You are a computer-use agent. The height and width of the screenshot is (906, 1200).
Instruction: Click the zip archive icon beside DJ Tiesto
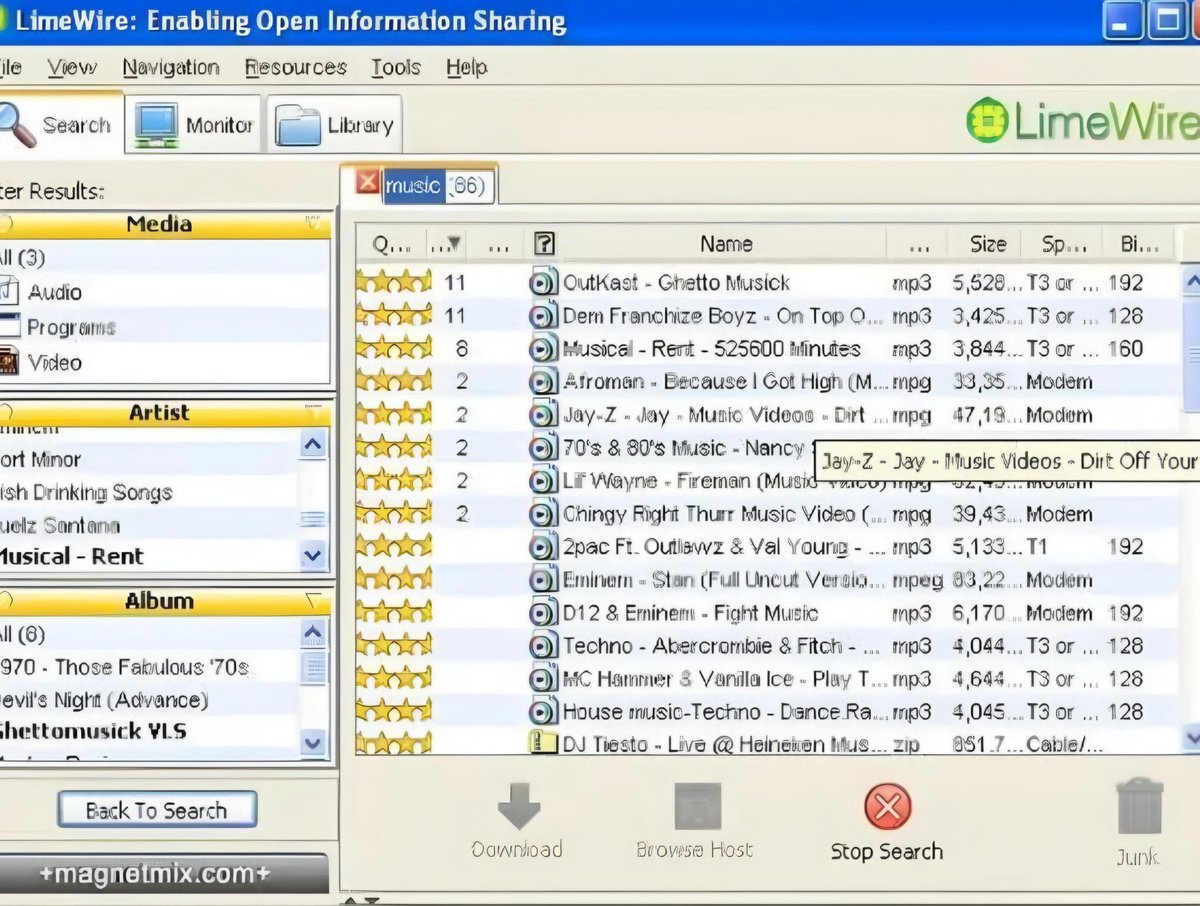[542, 743]
